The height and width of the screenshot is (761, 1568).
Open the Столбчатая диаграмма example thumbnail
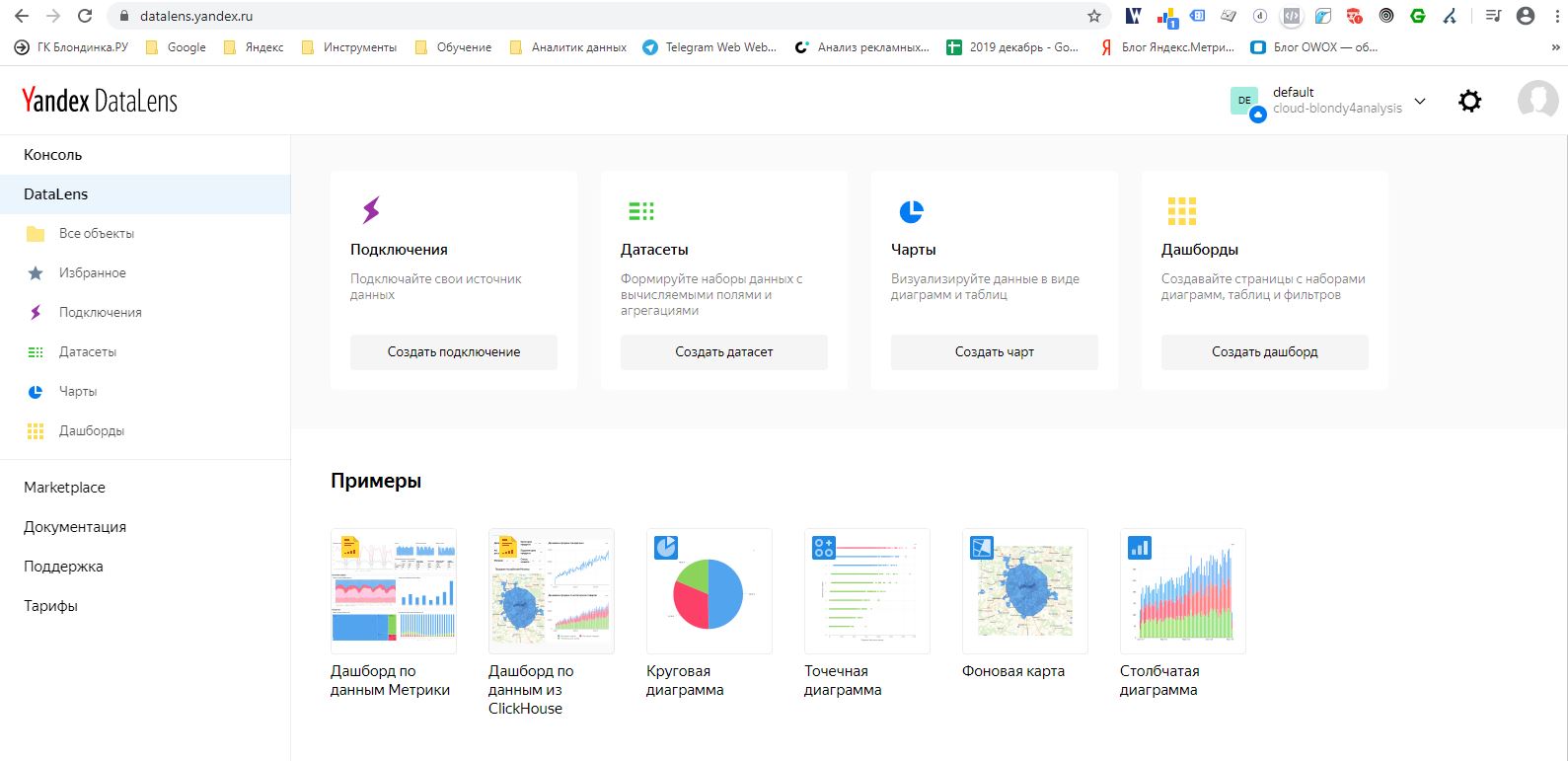1183,591
